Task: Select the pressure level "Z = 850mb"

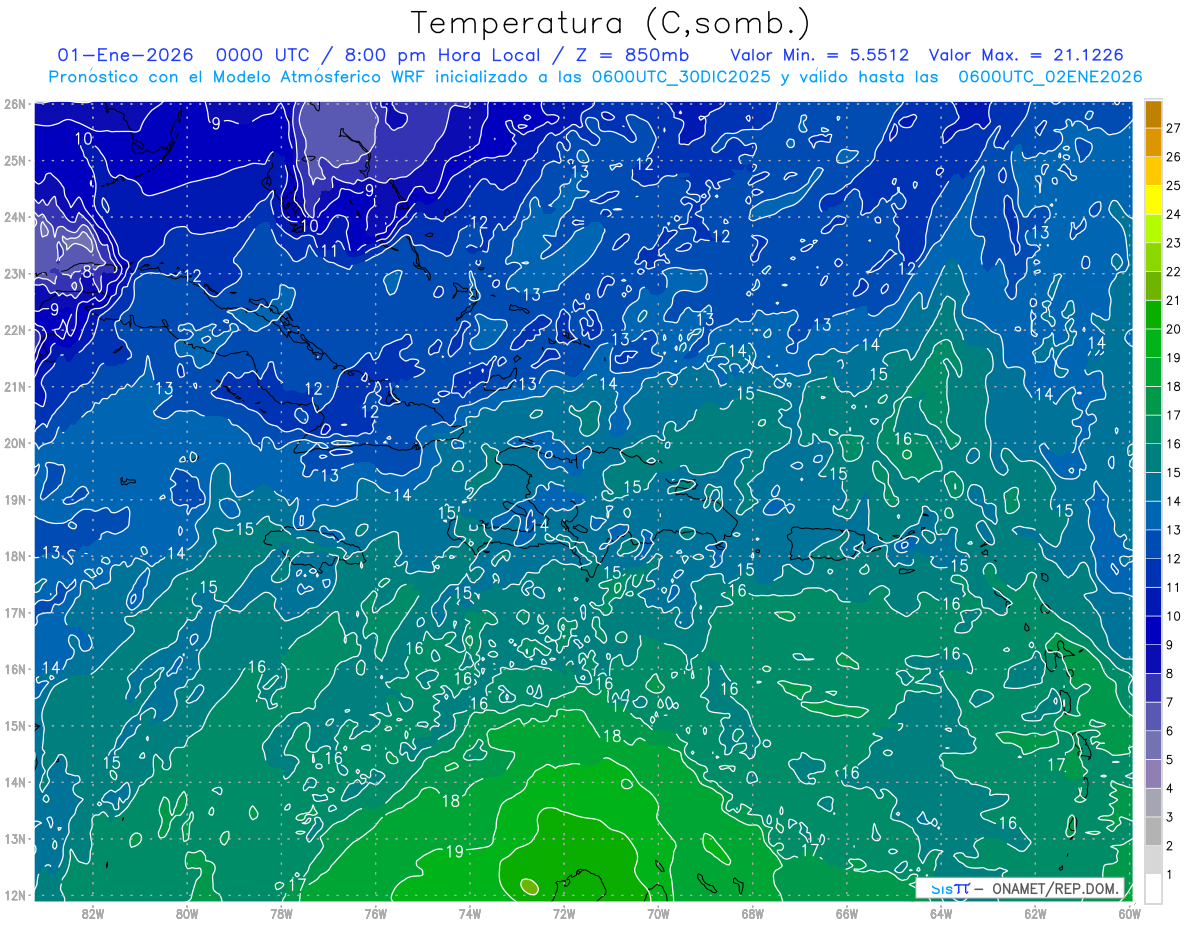Action: [632, 55]
